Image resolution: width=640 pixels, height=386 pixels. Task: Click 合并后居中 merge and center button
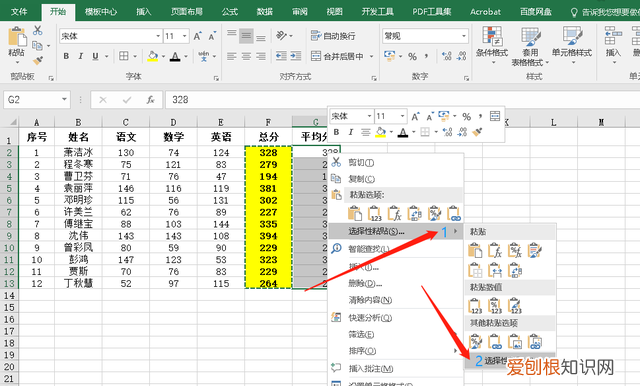pos(337,56)
